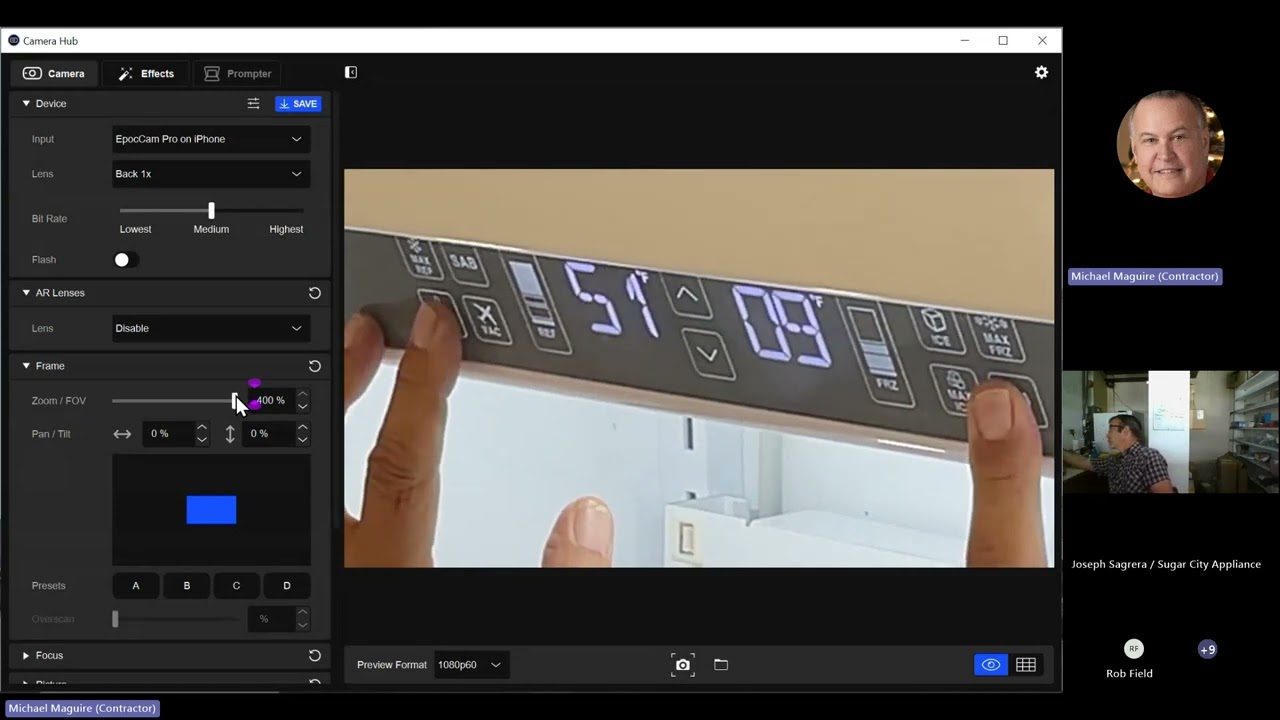Reset AR Lenses settings
Viewport: 1280px width, 720px height.
click(x=314, y=293)
